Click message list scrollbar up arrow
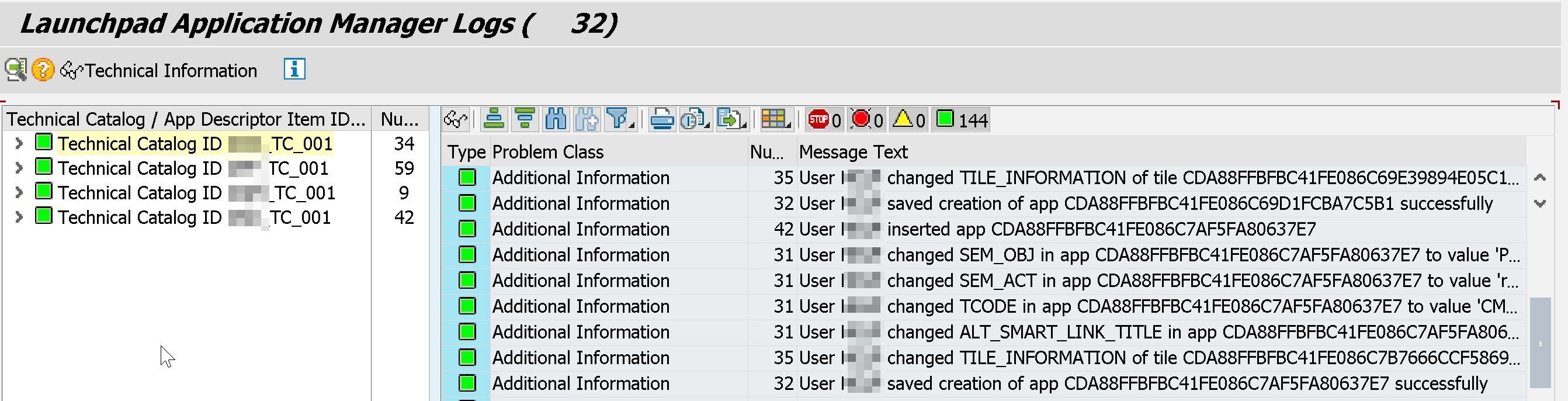This screenshot has width=1568, height=401. [x=1540, y=177]
